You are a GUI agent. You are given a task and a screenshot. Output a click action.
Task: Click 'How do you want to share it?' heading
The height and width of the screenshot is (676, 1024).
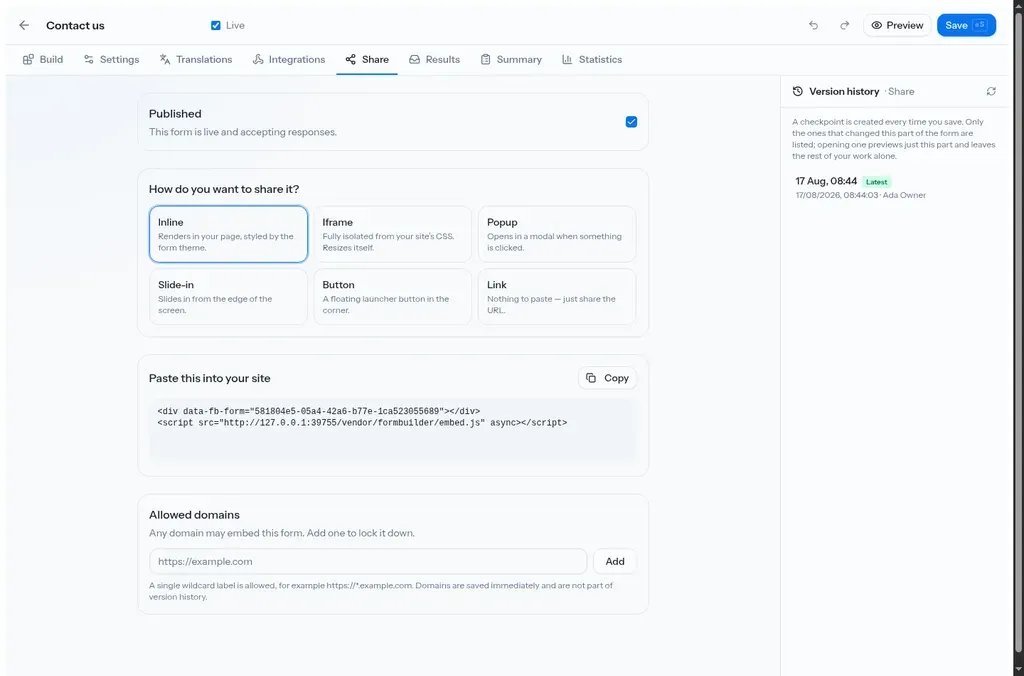coord(224,189)
